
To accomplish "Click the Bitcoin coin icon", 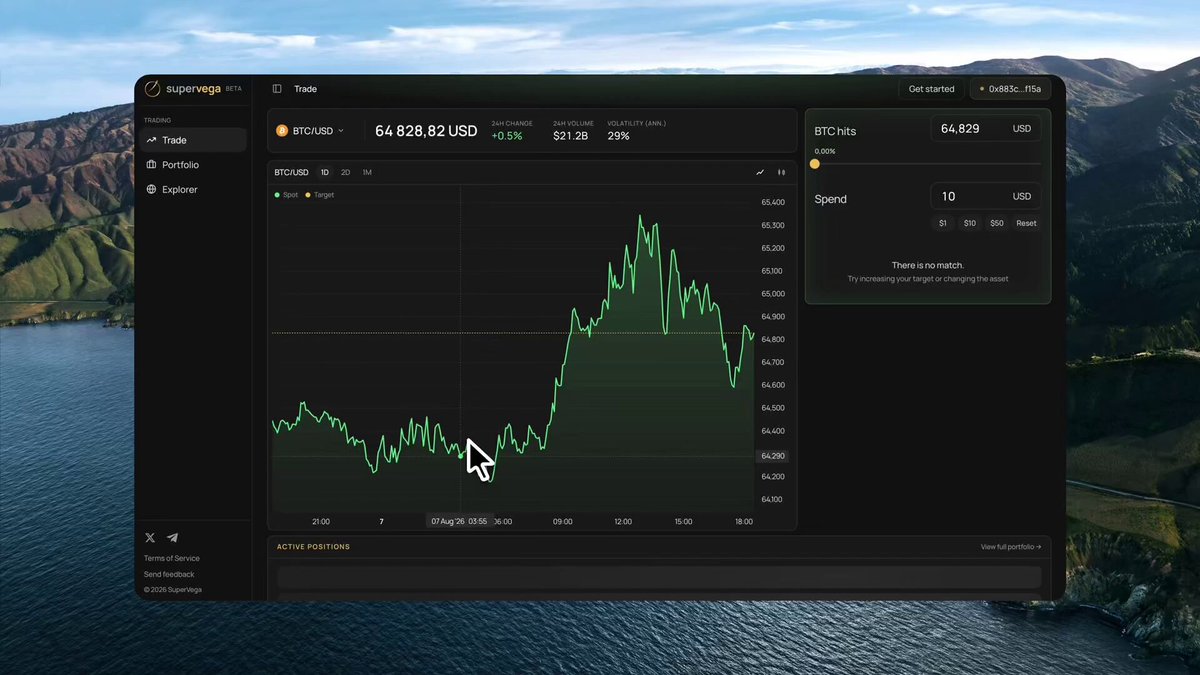I will pyautogui.click(x=282, y=131).
